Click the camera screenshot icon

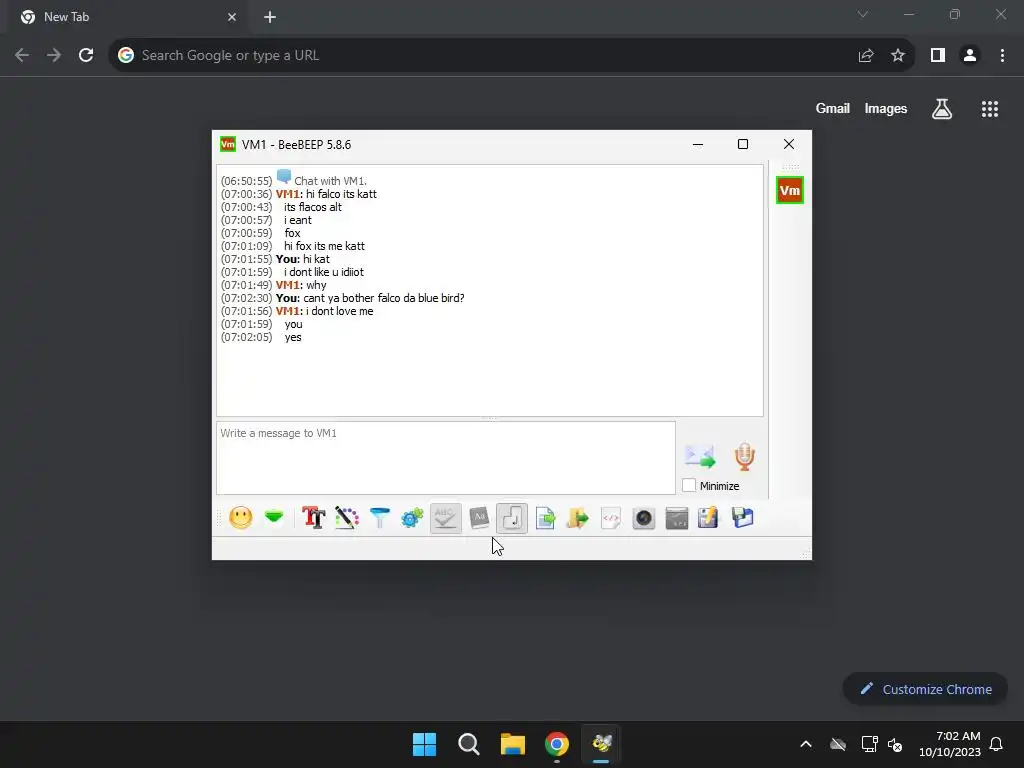coord(643,518)
